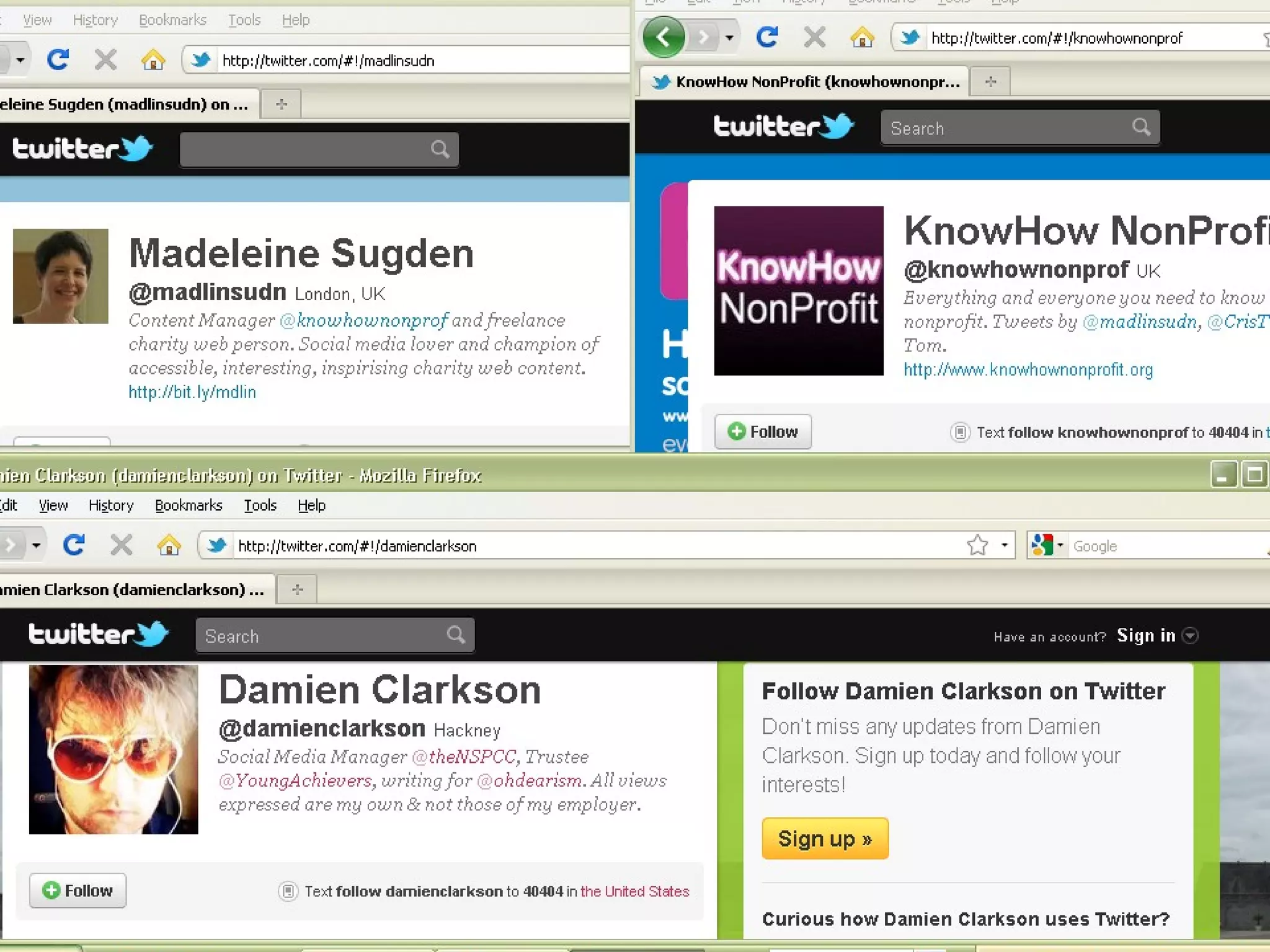Open Google search engine dropdown
This screenshot has height=952, width=1270.
(x=1060, y=545)
